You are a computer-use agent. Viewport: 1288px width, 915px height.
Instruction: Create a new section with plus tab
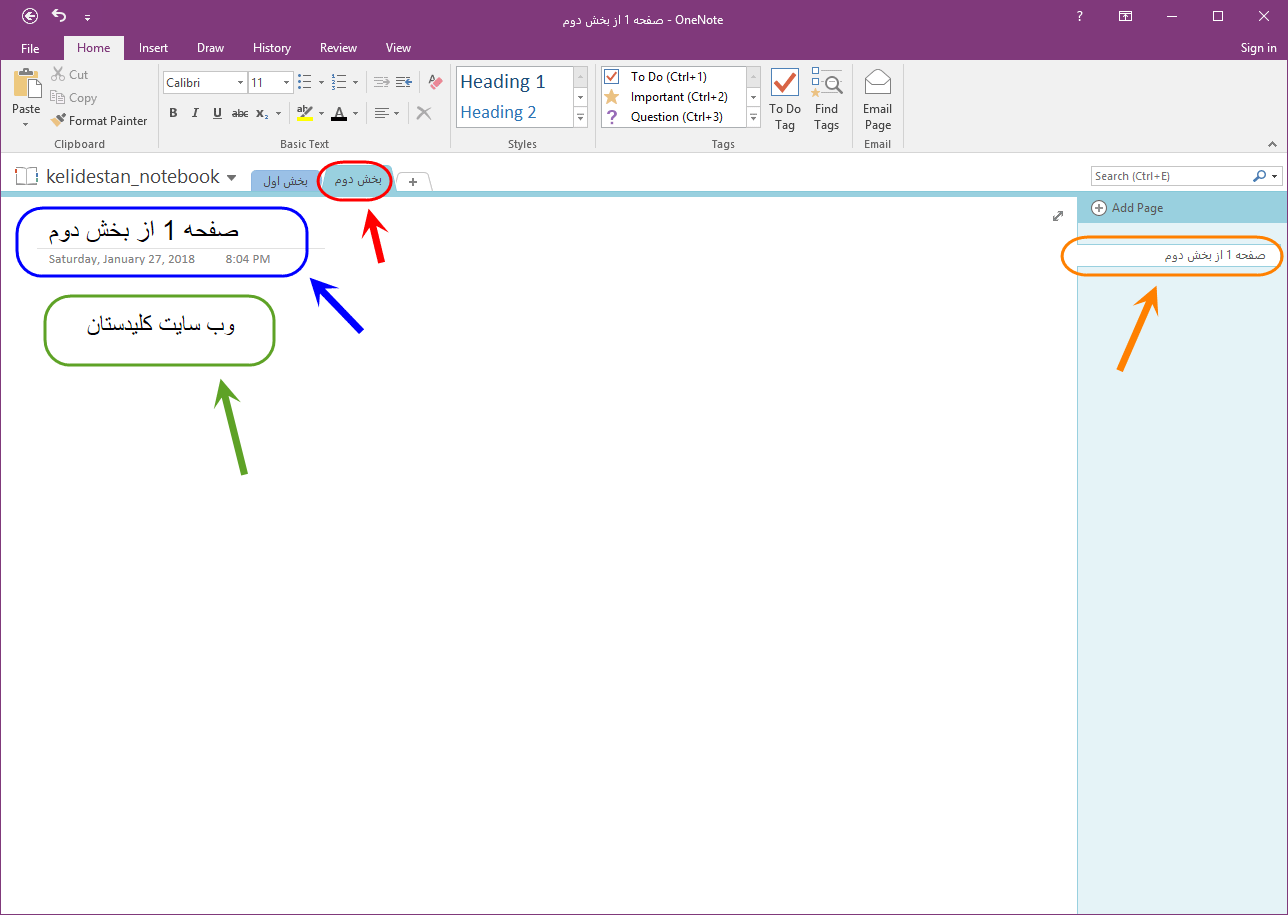pos(414,181)
